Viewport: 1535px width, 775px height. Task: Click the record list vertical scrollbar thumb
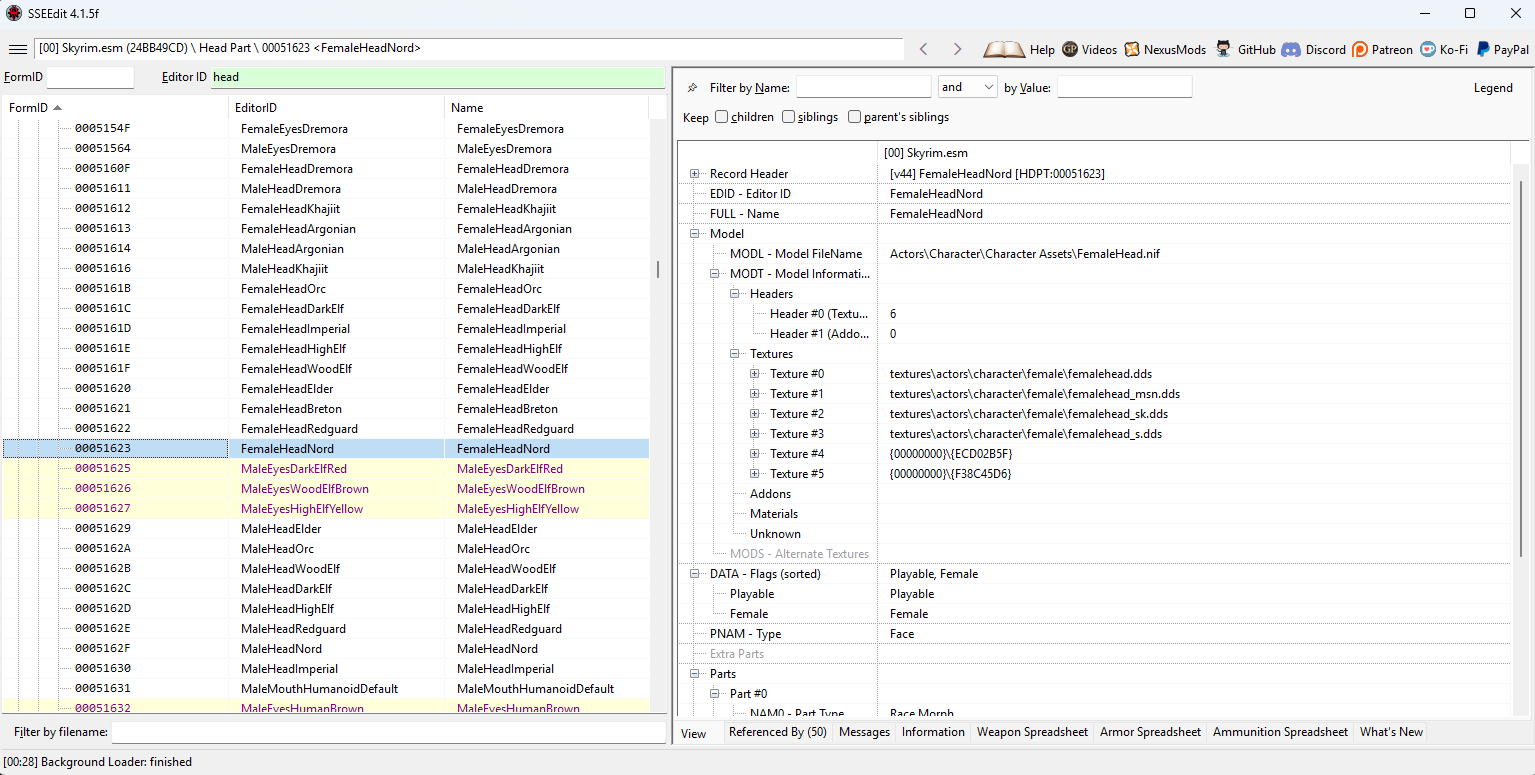(x=658, y=269)
